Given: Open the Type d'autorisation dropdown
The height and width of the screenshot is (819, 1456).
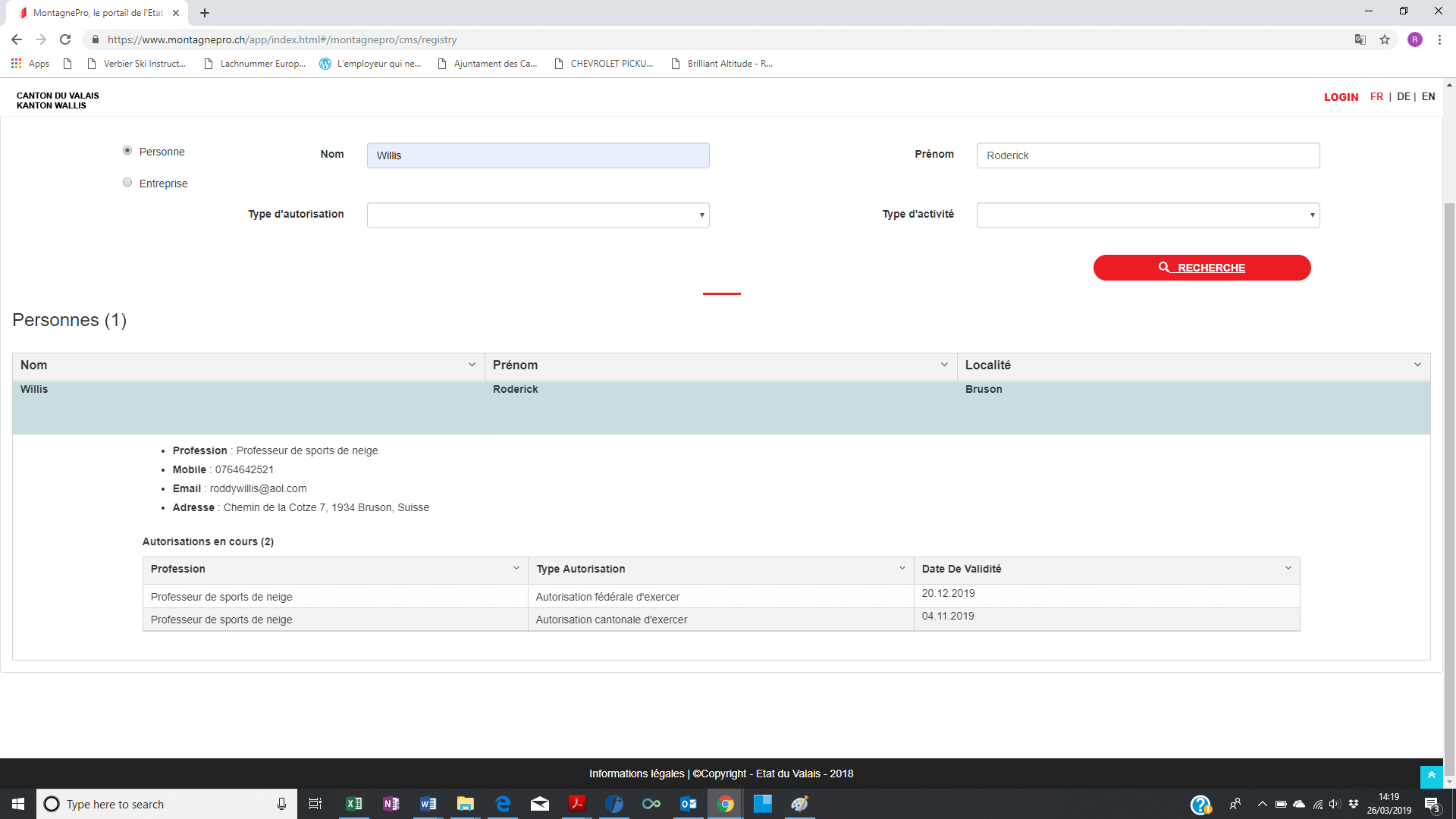Looking at the screenshot, I should pos(538,215).
